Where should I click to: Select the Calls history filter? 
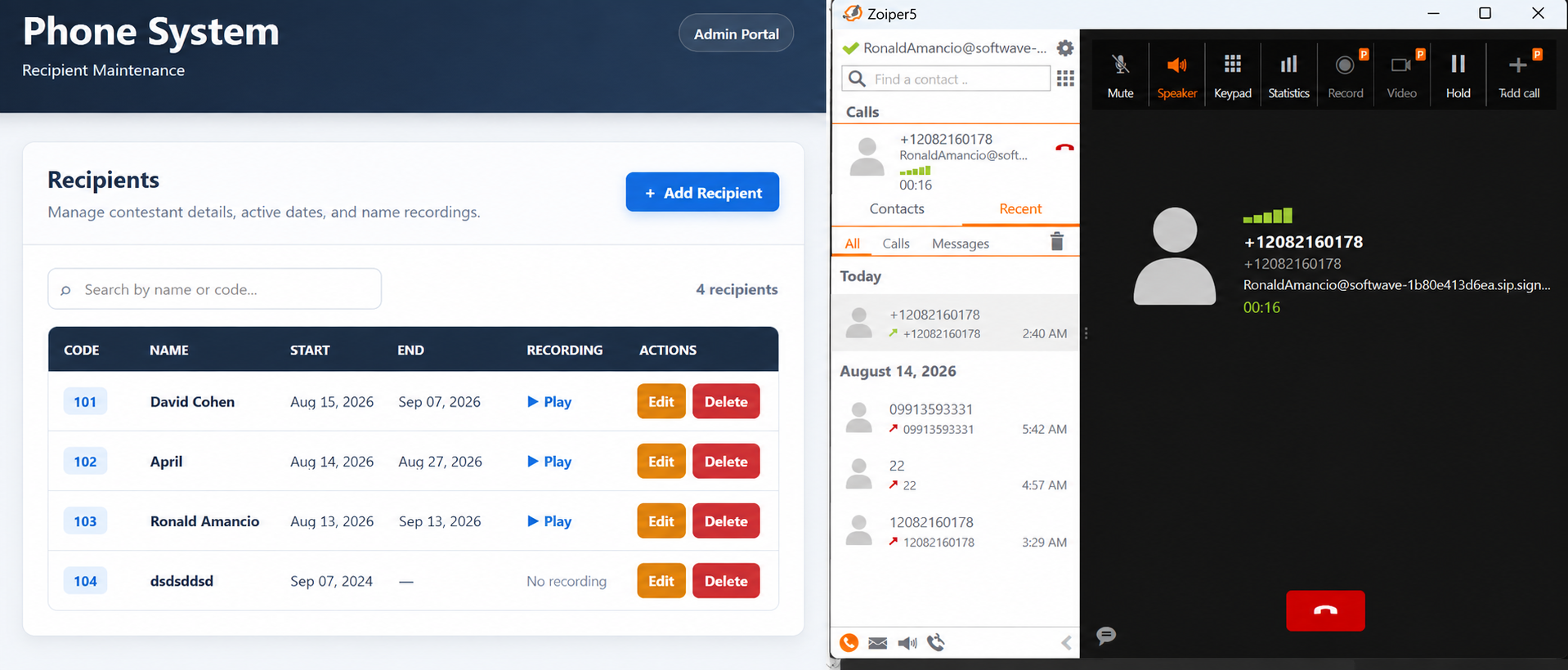click(896, 243)
